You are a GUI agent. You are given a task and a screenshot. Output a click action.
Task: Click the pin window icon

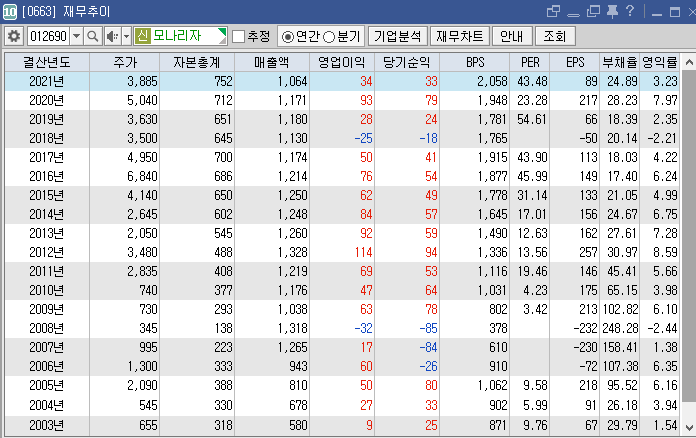coord(613,11)
